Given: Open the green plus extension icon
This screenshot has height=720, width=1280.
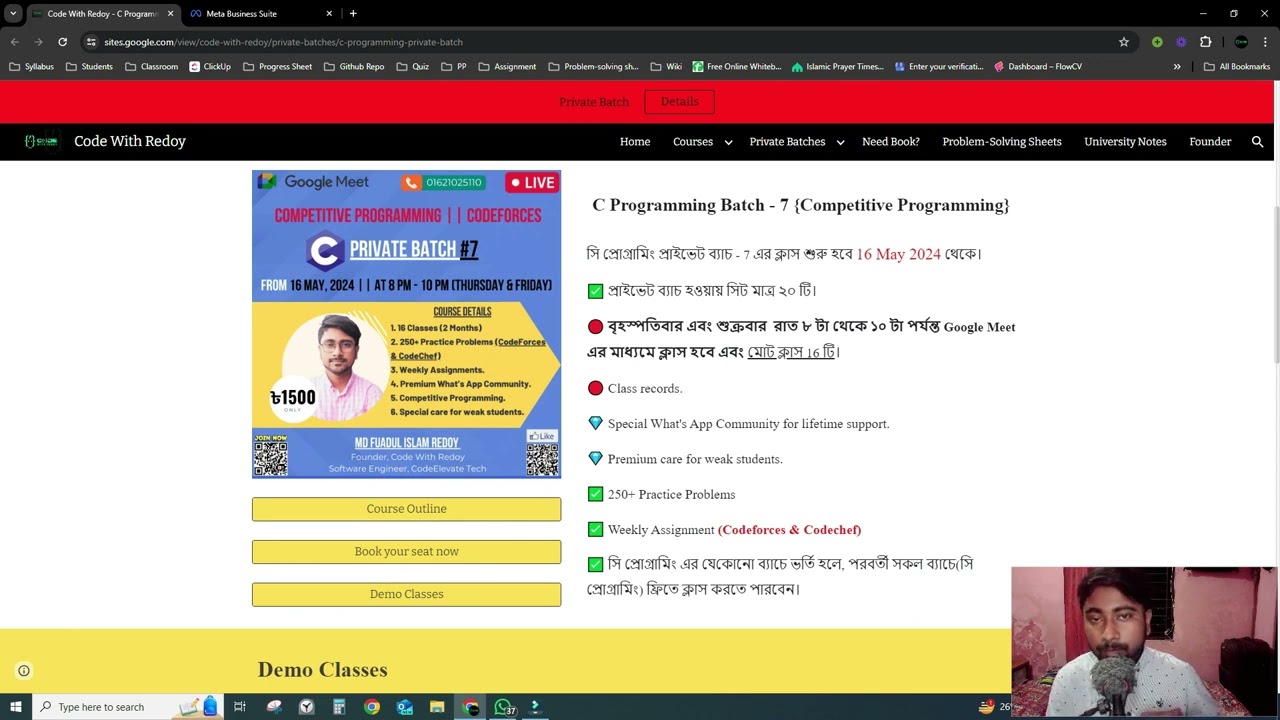Looking at the screenshot, I should tap(1157, 42).
